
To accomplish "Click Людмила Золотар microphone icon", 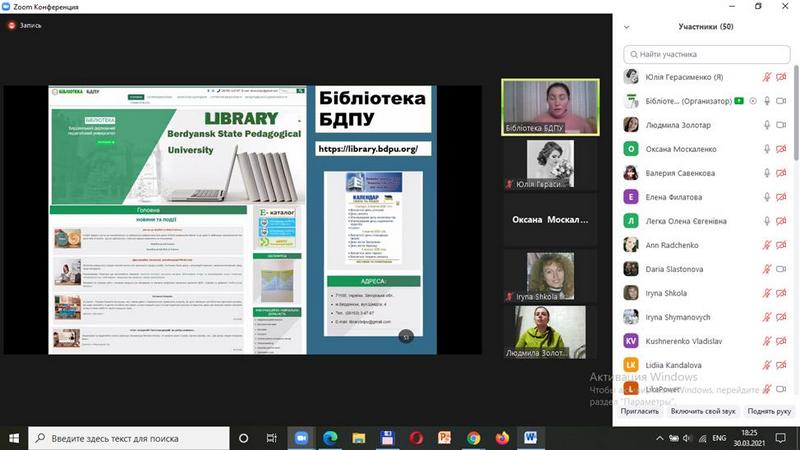I will click(x=766, y=125).
